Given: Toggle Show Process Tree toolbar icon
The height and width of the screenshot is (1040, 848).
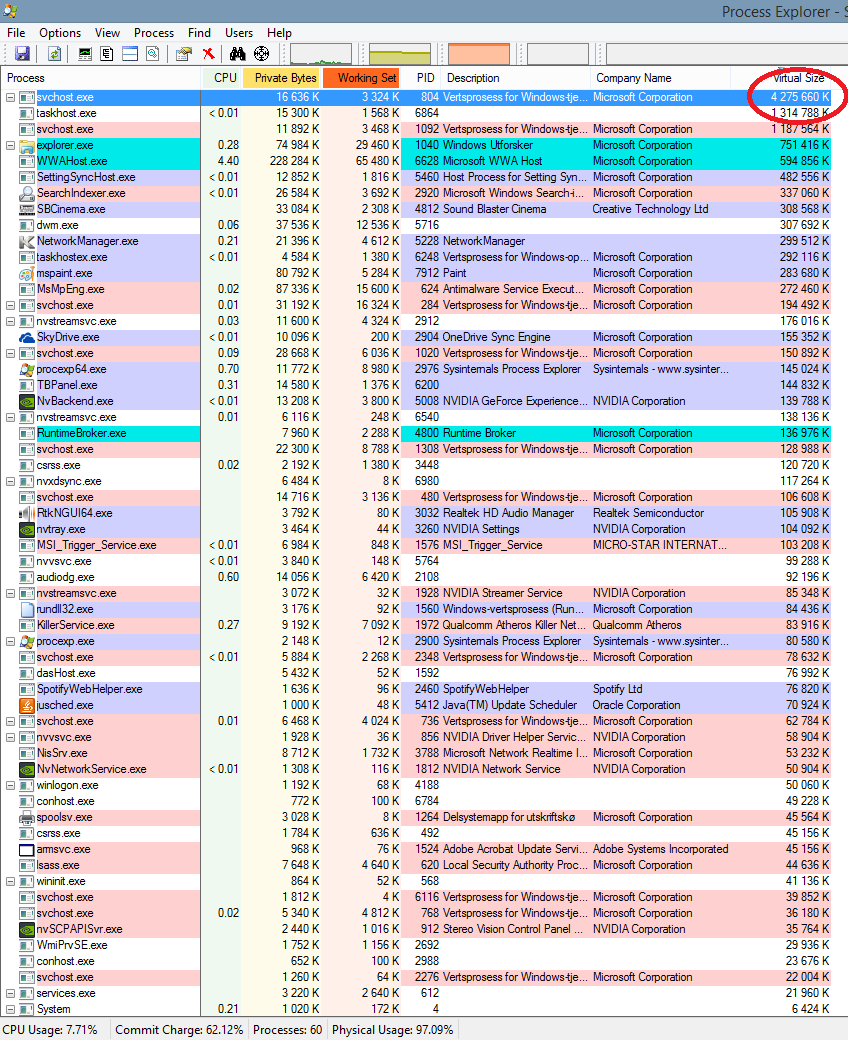Looking at the screenshot, I should point(107,54).
